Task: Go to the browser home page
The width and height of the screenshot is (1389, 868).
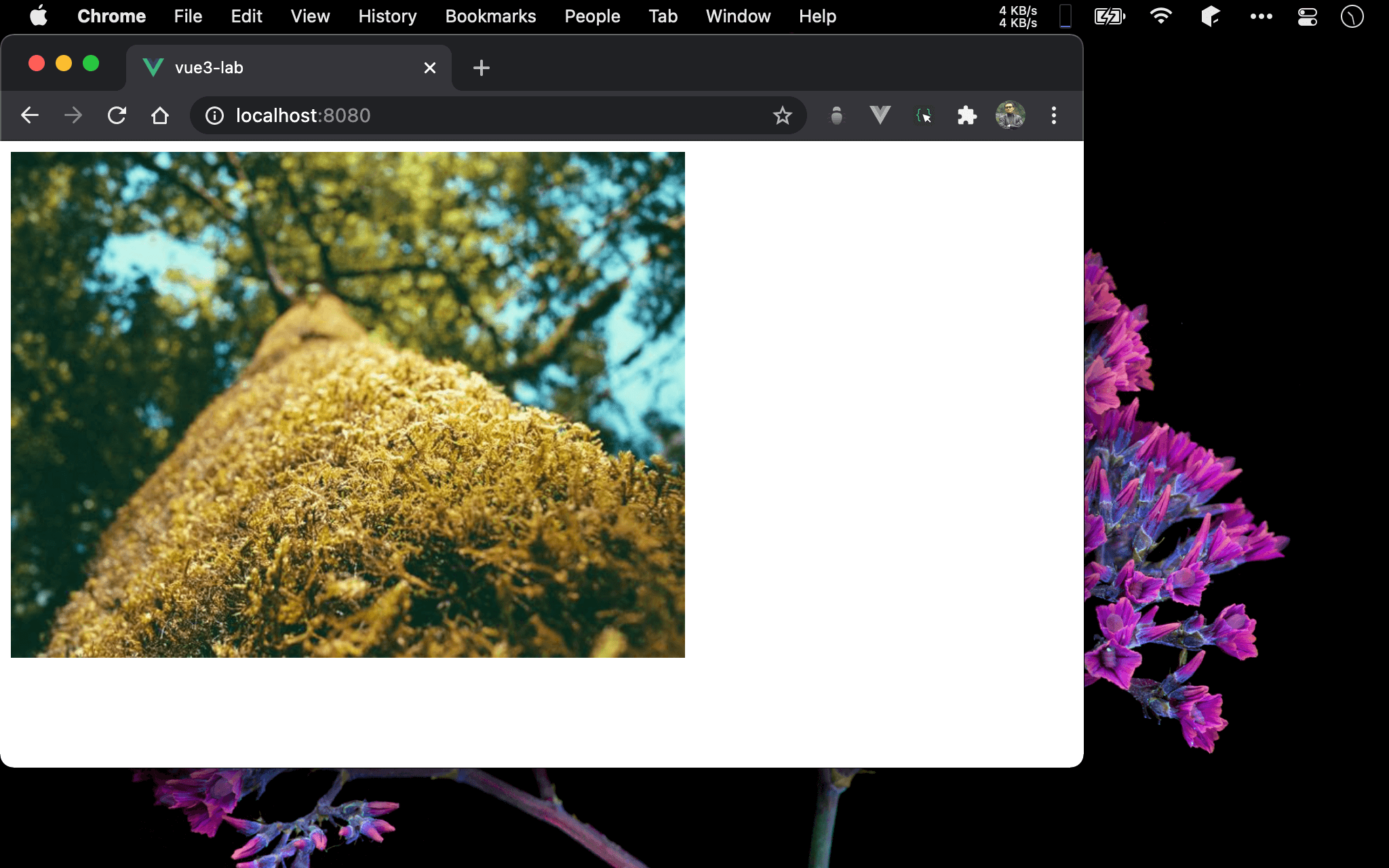Action: coord(160,115)
